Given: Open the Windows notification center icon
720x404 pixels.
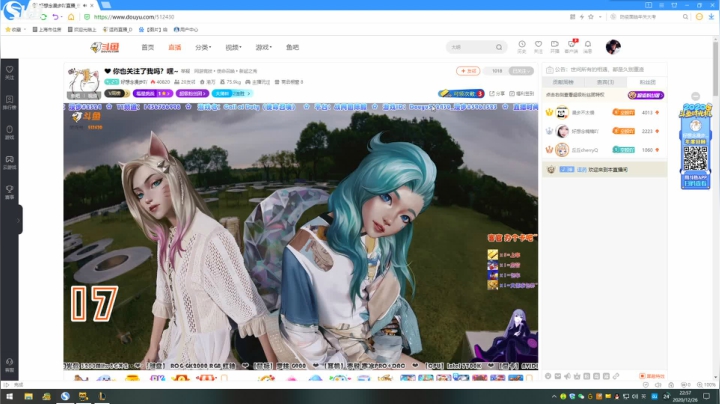Looking at the screenshot, I should tap(706, 396).
